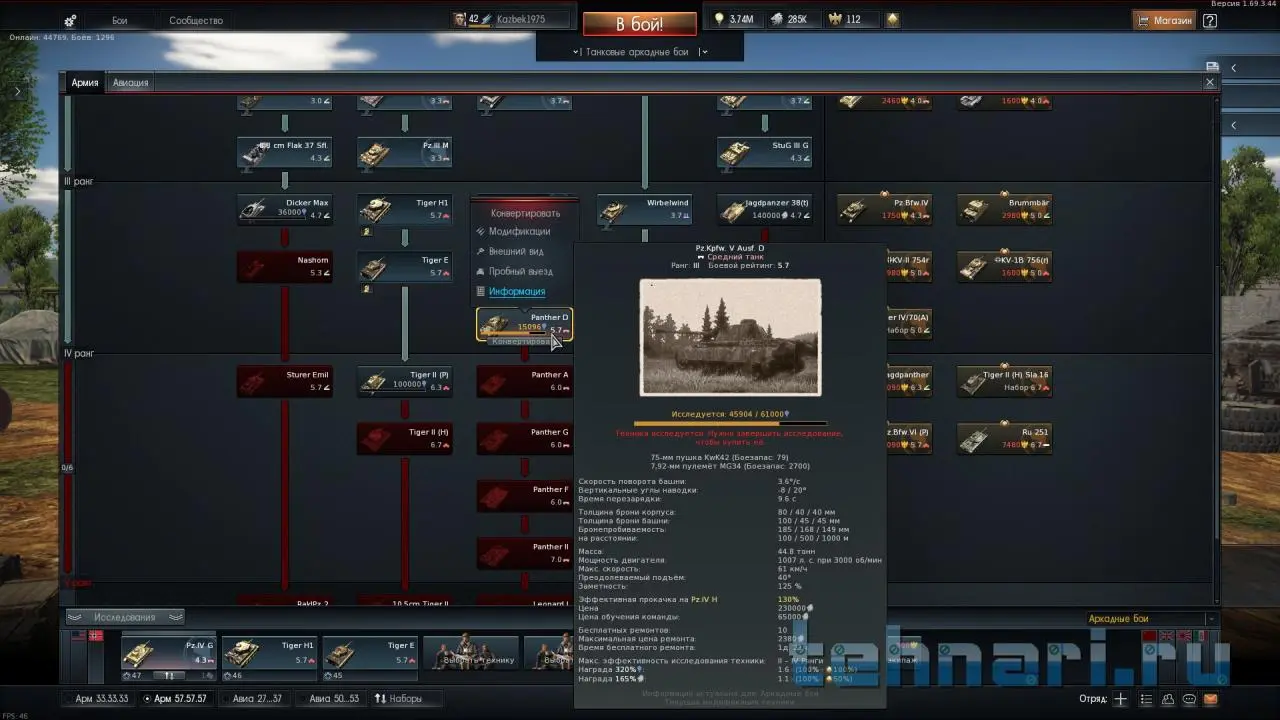This screenshot has height=720, width=1280.
Task: Select the Pz.Bfw.IV premium vehicle
Action: [884, 210]
